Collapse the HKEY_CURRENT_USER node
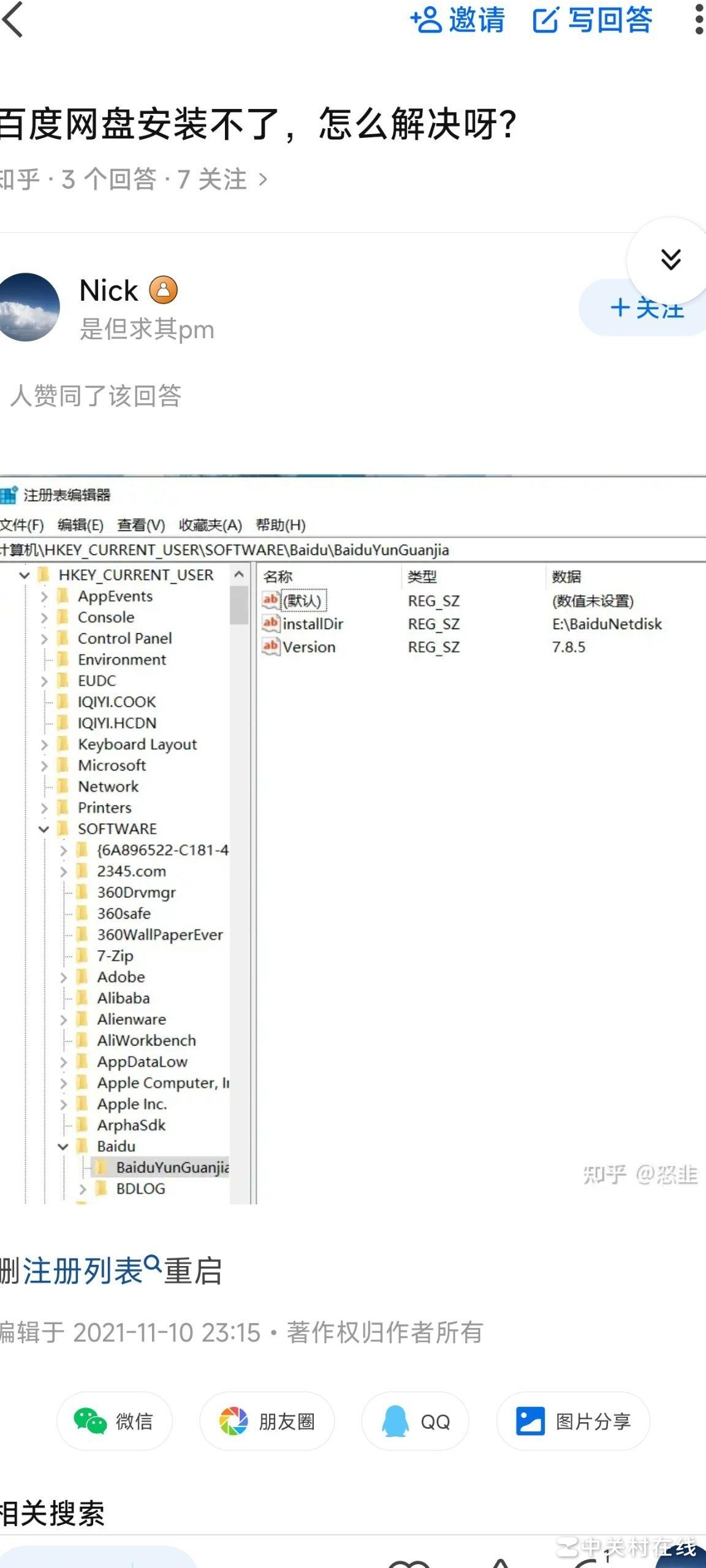Screen dimensions: 706x1568 [x=25, y=575]
